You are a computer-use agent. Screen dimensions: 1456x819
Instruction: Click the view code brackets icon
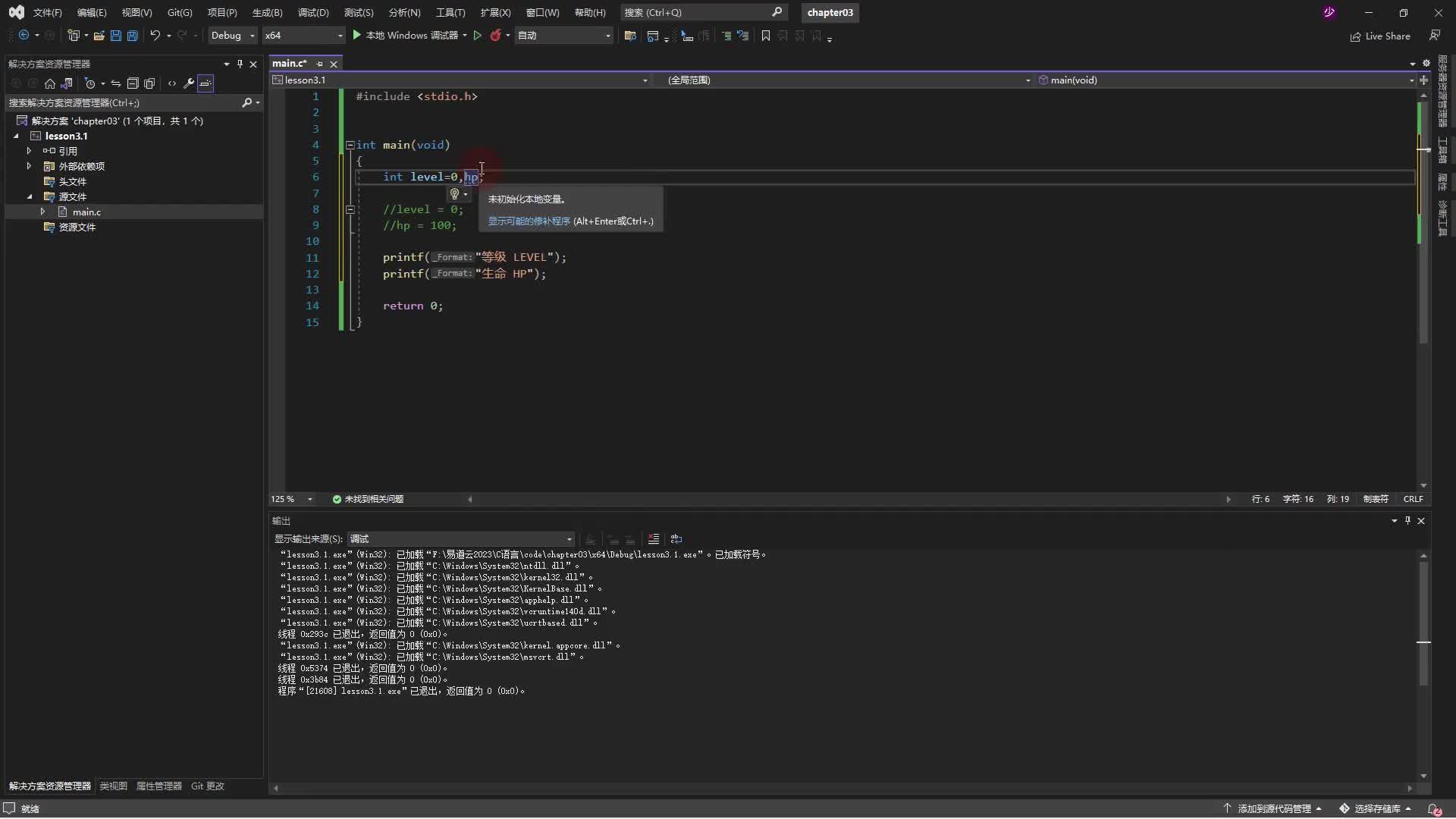172,83
